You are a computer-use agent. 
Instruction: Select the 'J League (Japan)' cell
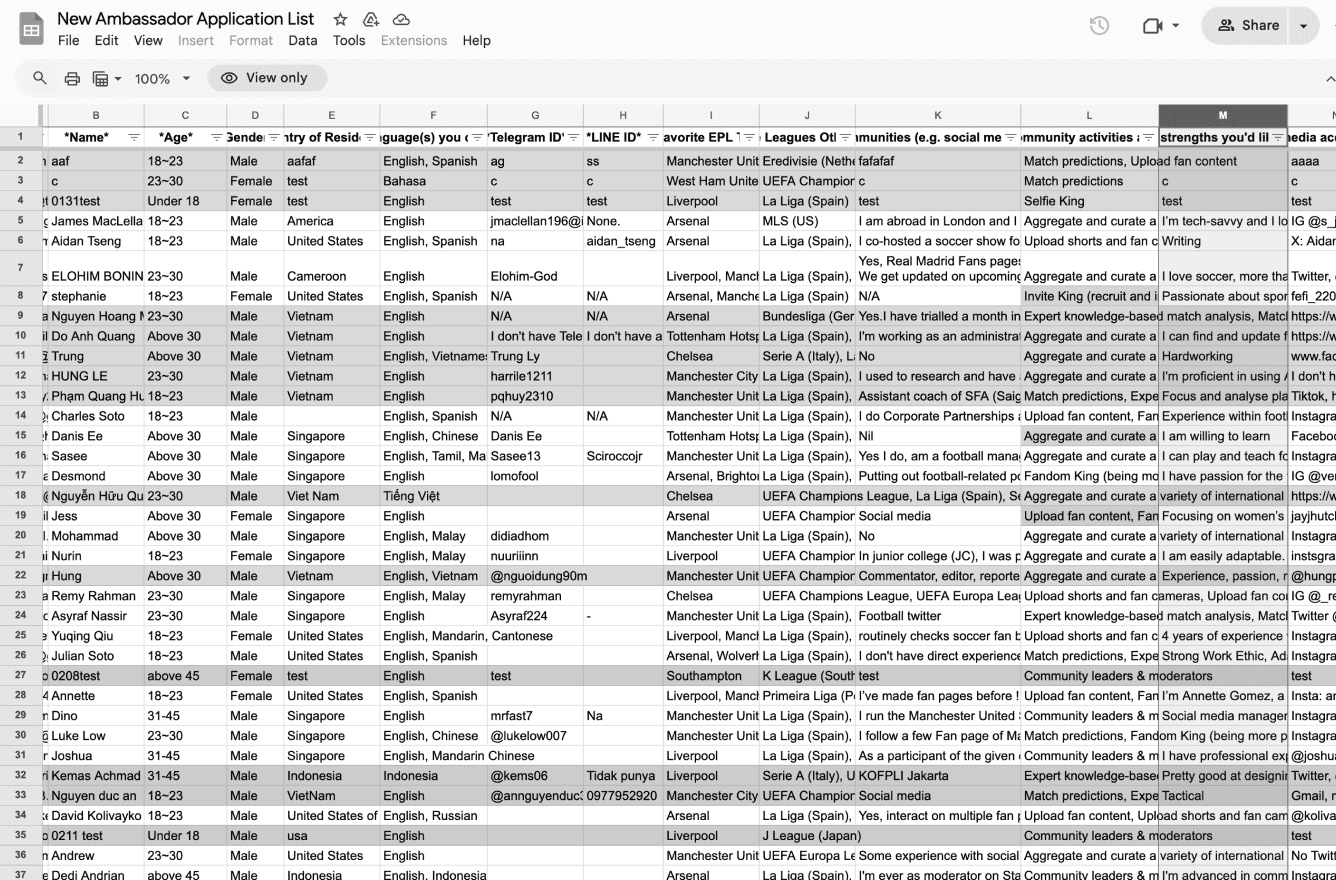807,836
